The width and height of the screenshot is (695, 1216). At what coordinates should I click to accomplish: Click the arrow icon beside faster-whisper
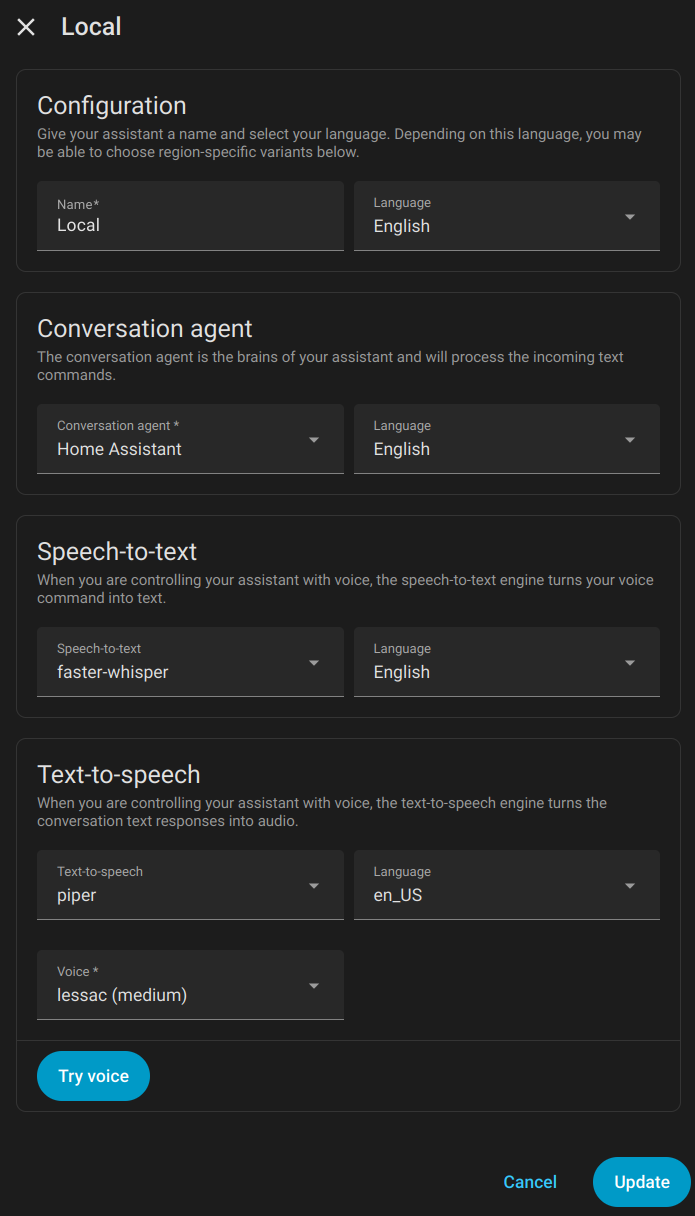314,663
